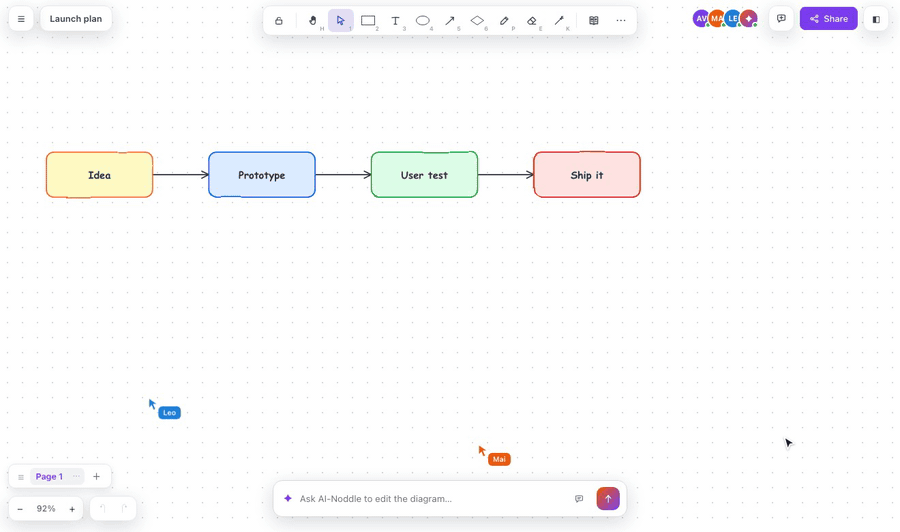Open Page 1 options ellipsis
Image resolution: width=900 pixels, height=532 pixels.
point(76,476)
